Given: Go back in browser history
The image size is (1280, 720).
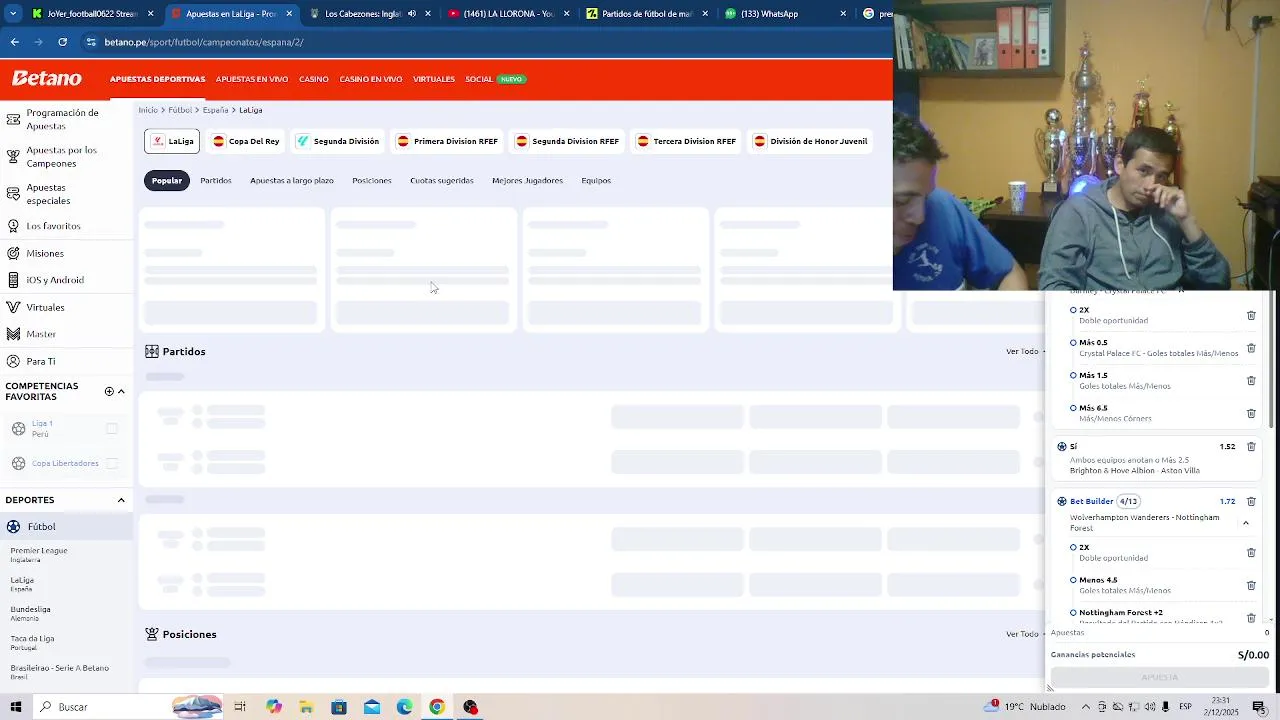Looking at the screenshot, I should pos(14,42).
